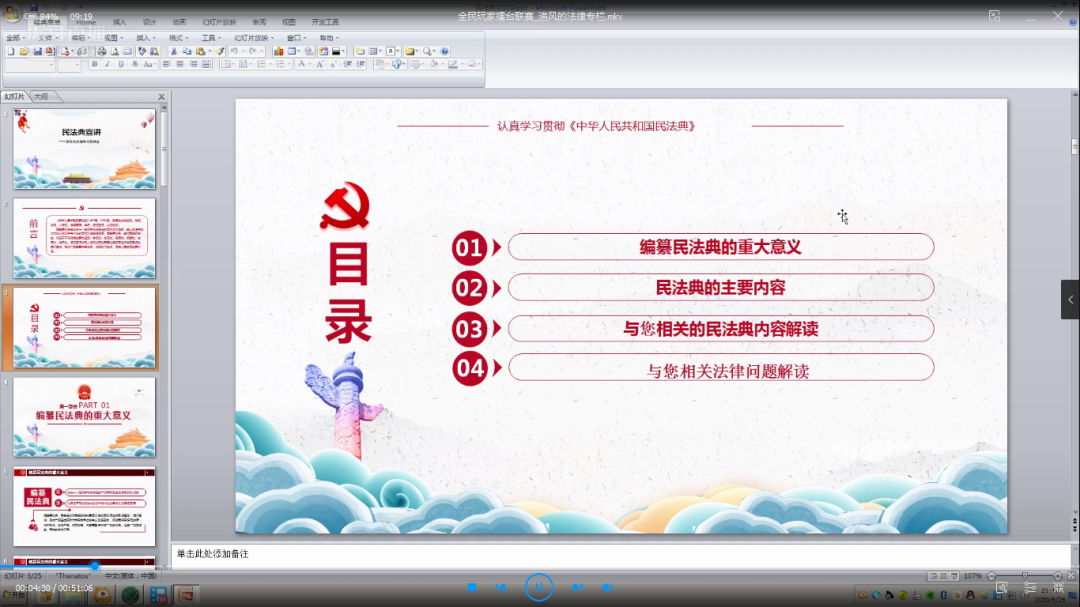The width and height of the screenshot is (1080, 607).
Task: Click the Bold formatting button
Action: point(94,64)
